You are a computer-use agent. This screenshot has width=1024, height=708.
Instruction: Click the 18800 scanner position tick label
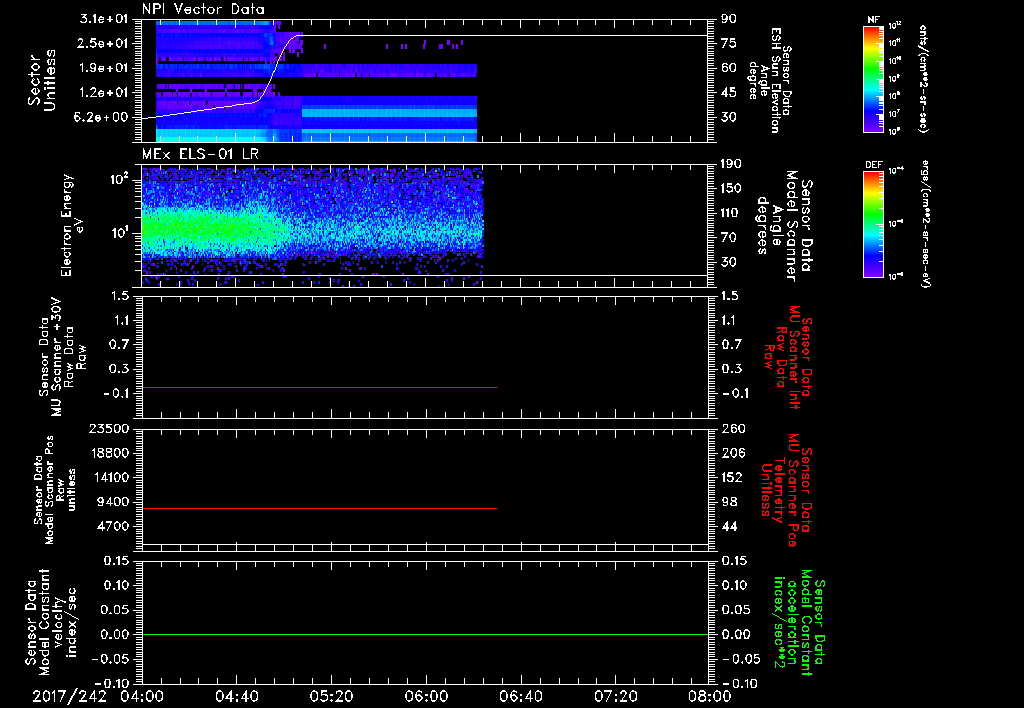click(x=108, y=453)
